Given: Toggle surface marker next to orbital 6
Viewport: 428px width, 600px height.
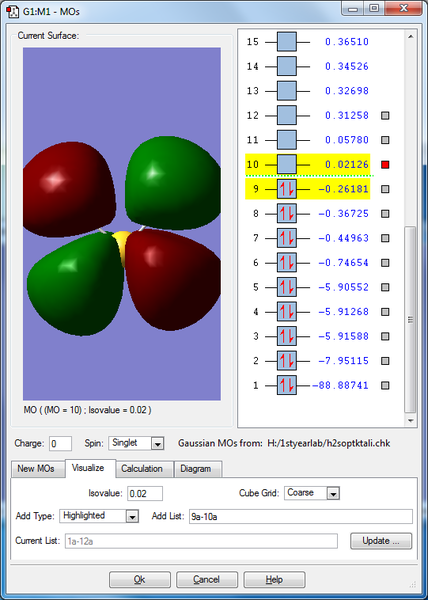Looking at the screenshot, I should point(385,262).
